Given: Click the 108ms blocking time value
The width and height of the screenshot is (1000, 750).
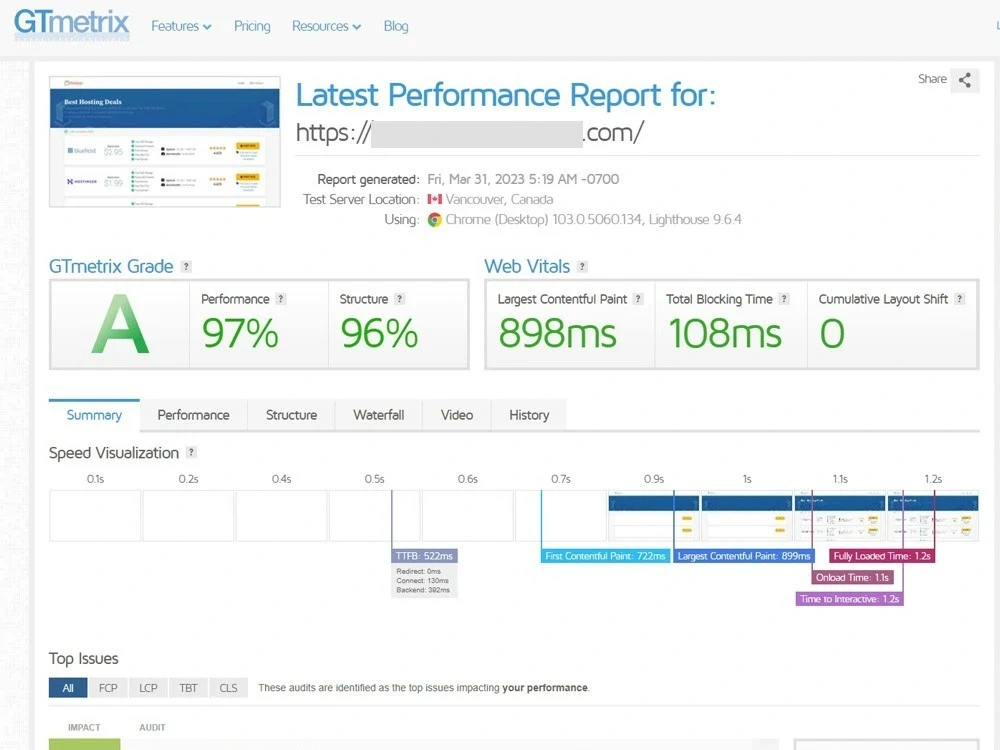Looking at the screenshot, I should [x=724, y=334].
